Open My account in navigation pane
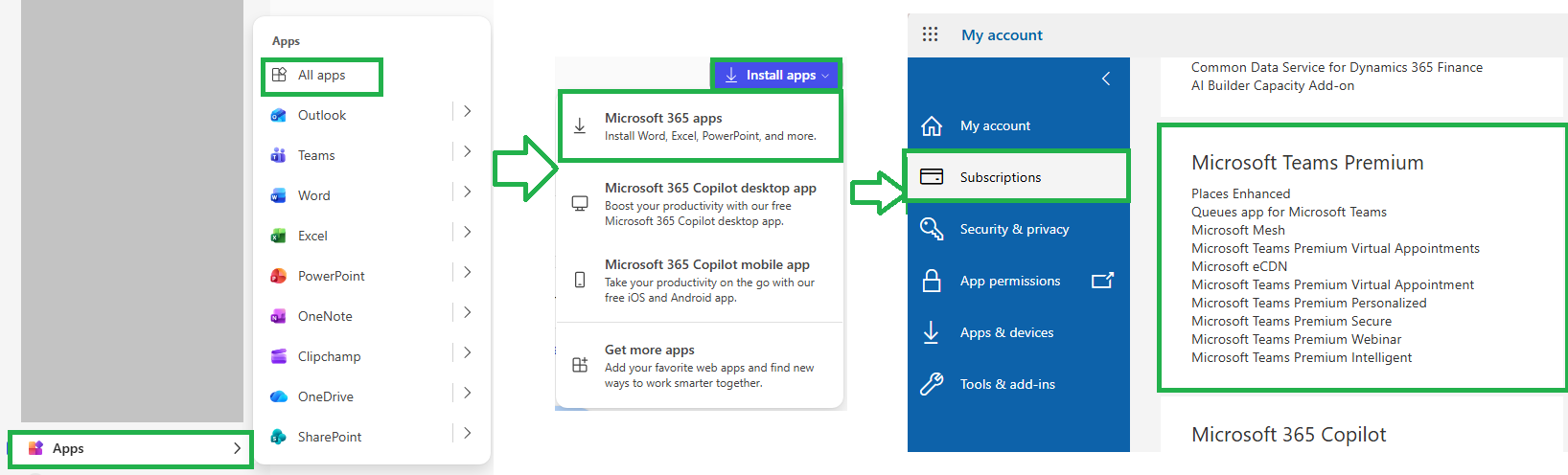The image size is (1568, 475). [x=1018, y=125]
